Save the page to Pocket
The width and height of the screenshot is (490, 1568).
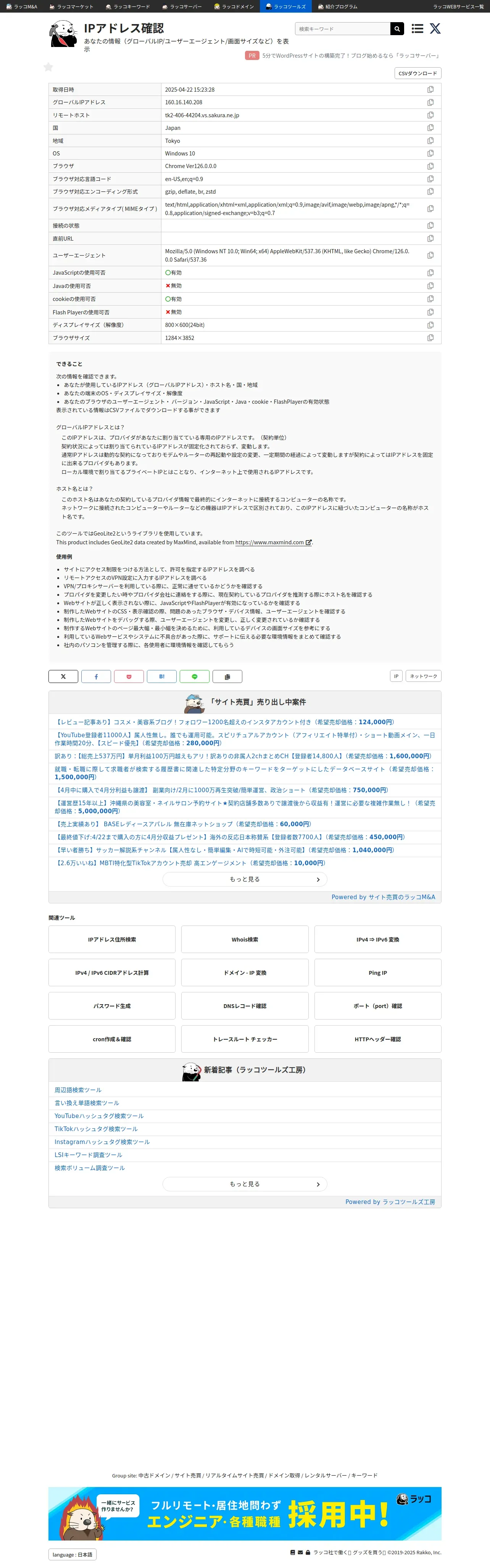(129, 676)
